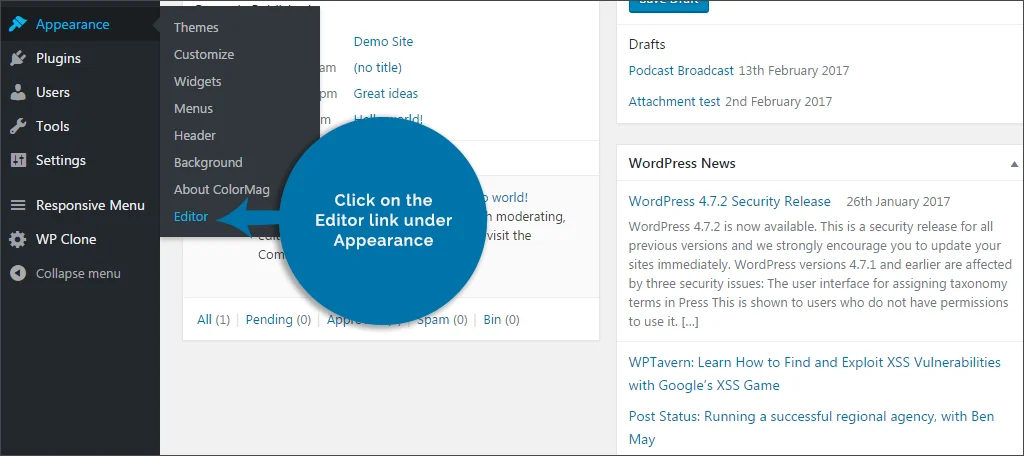This screenshot has width=1024, height=456.
Task: Open the Podcast Broadcast draft
Action: pyautogui.click(x=681, y=71)
